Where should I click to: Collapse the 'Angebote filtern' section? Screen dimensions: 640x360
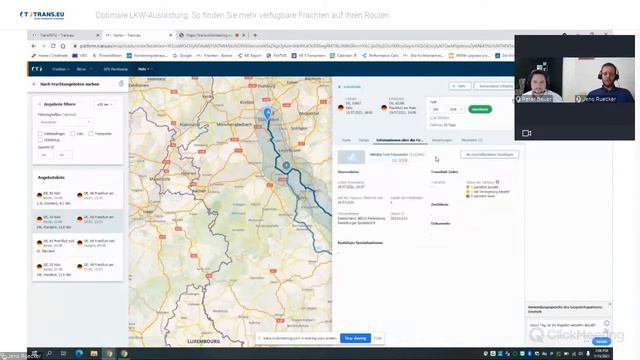[x=40, y=104]
